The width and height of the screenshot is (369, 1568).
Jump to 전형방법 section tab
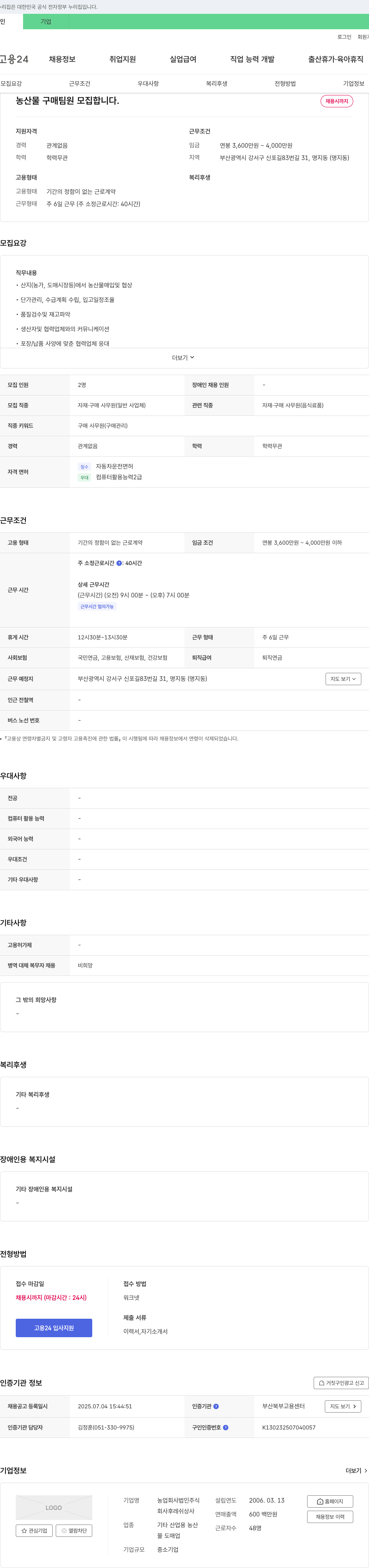pos(285,83)
